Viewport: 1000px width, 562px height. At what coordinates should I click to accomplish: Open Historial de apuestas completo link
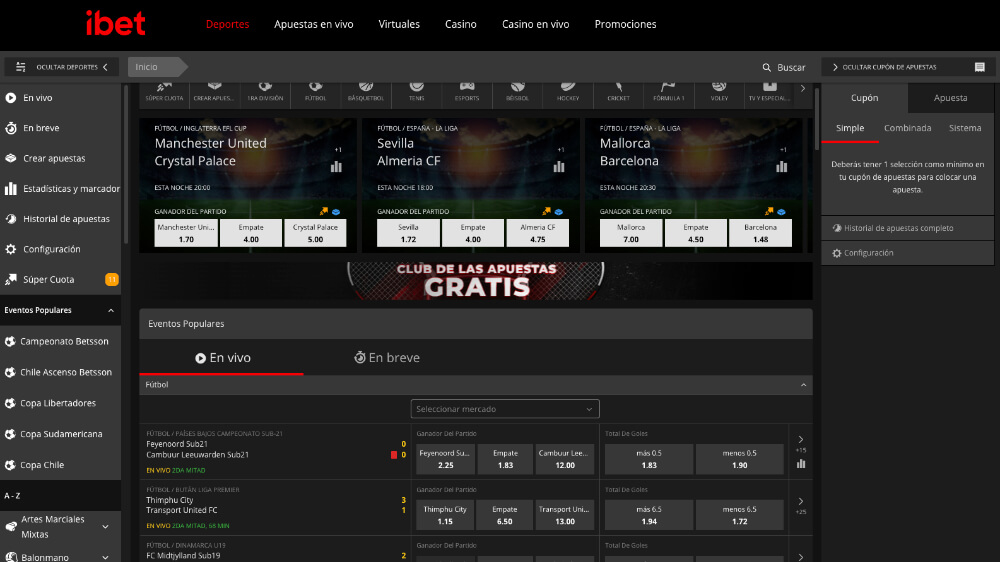tap(898, 228)
